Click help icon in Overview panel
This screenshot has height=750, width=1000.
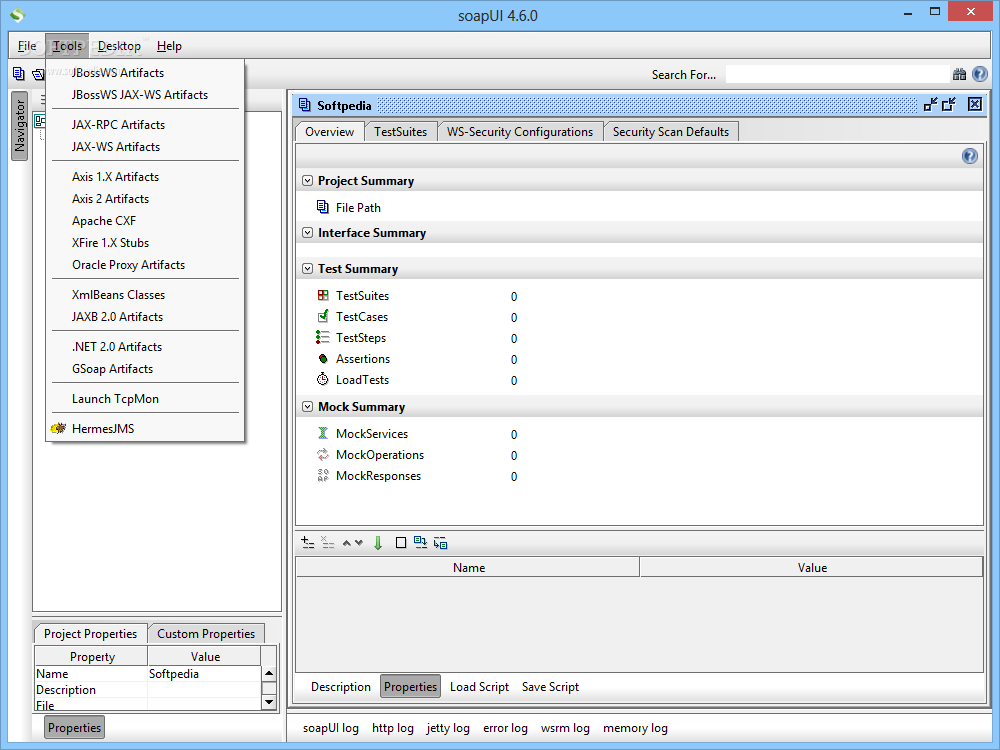(x=969, y=156)
